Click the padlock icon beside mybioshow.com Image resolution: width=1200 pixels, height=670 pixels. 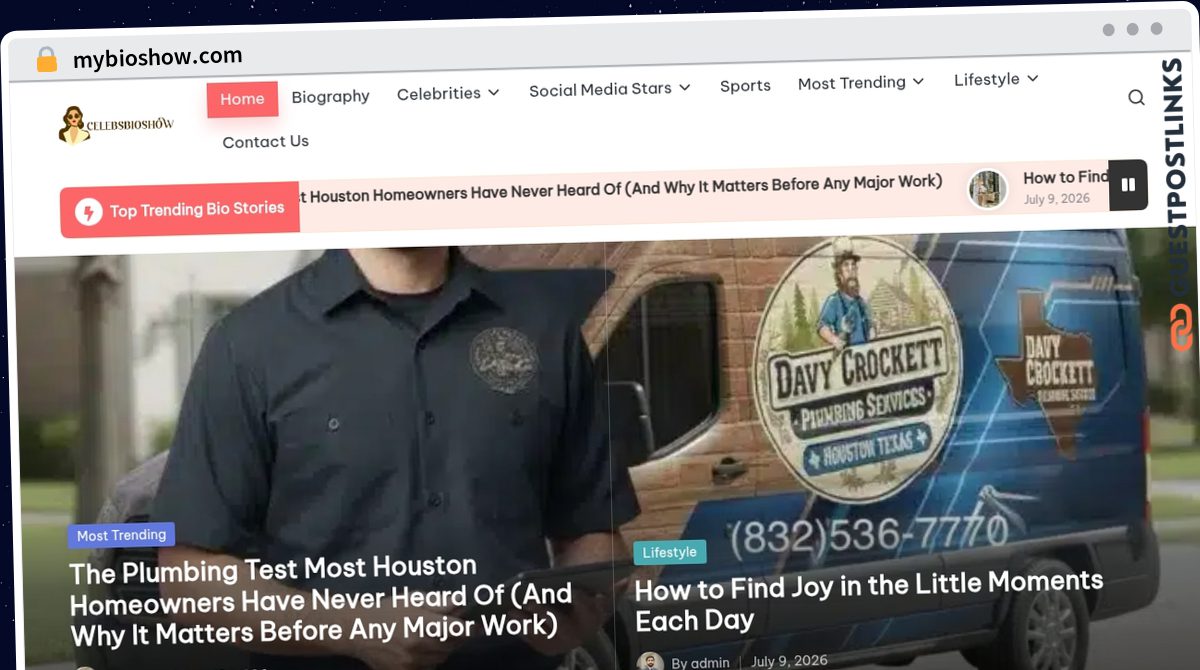pos(46,60)
